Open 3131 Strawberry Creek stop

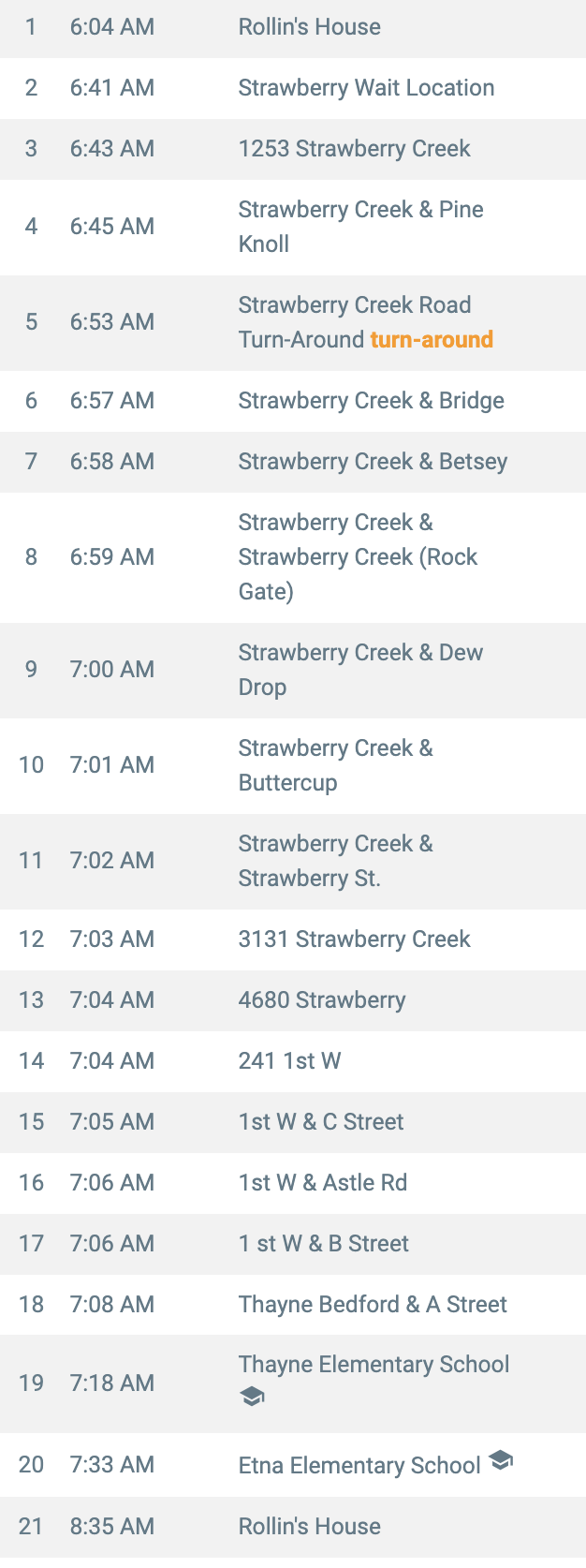pos(293,939)
